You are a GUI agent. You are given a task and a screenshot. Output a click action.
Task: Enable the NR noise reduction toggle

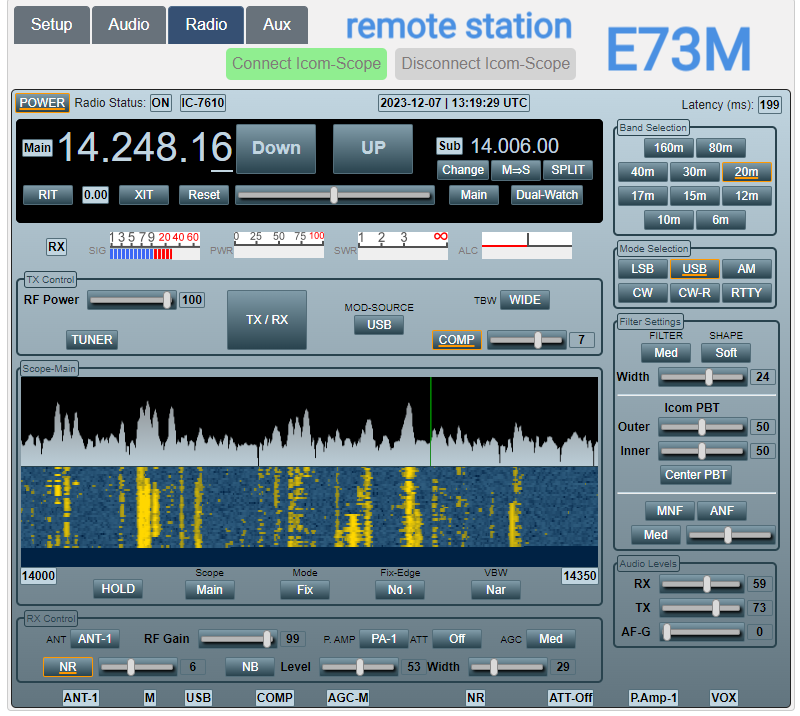tap(67, 667)
